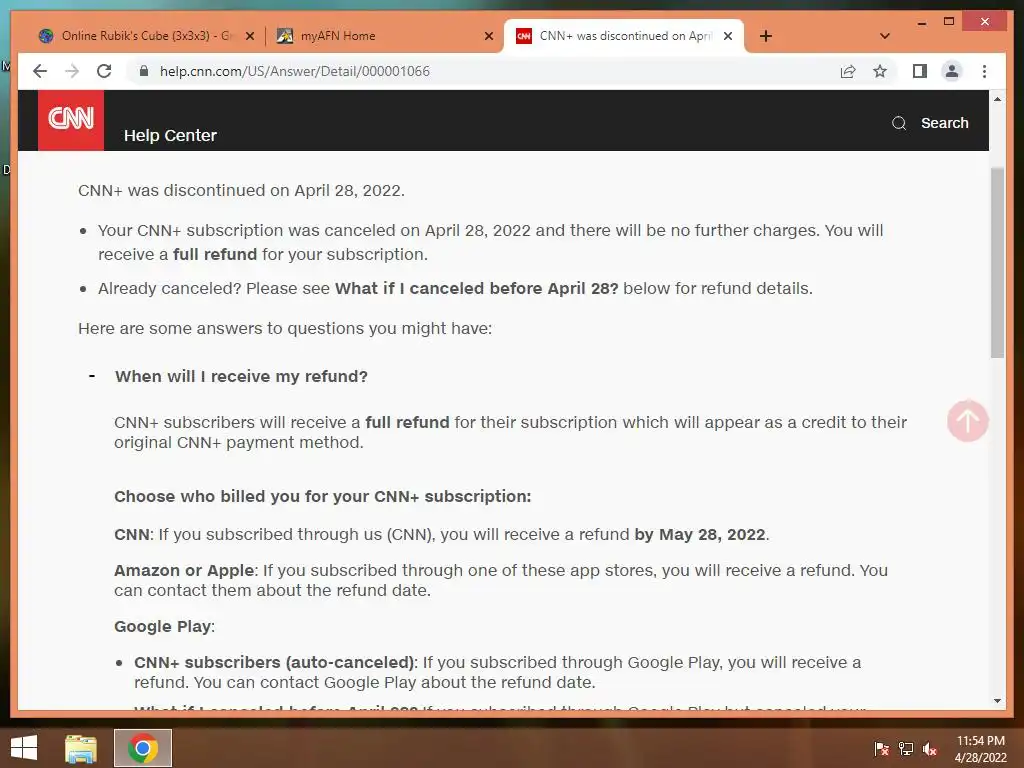Image resolution: width=1024 pixels, height=768 pixels.
Task: Click 'Here are some answers' sentence
Action: click(285, 328)
